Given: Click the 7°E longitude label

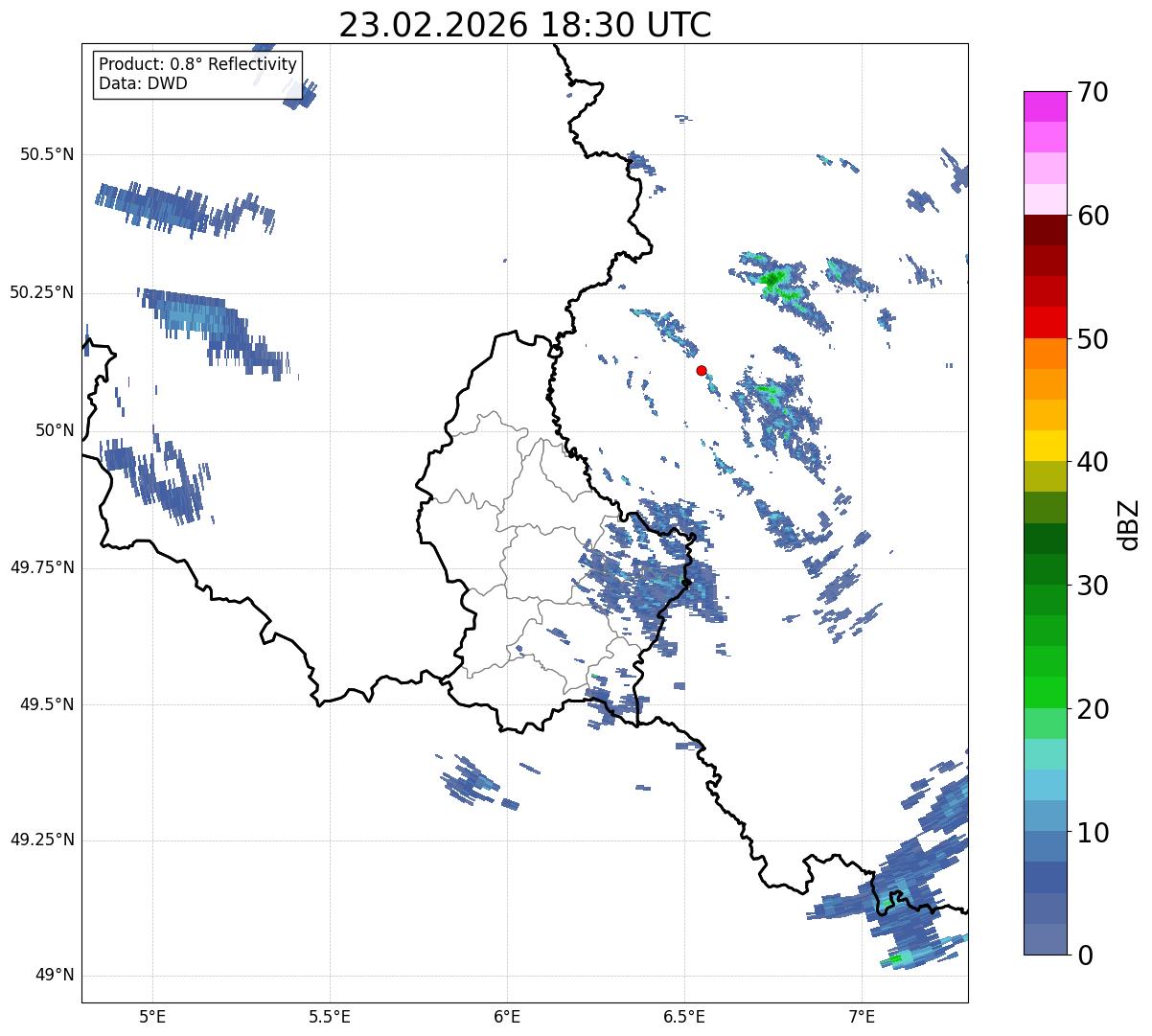Looking at the screenshot, I should (x=862, y=1016).
